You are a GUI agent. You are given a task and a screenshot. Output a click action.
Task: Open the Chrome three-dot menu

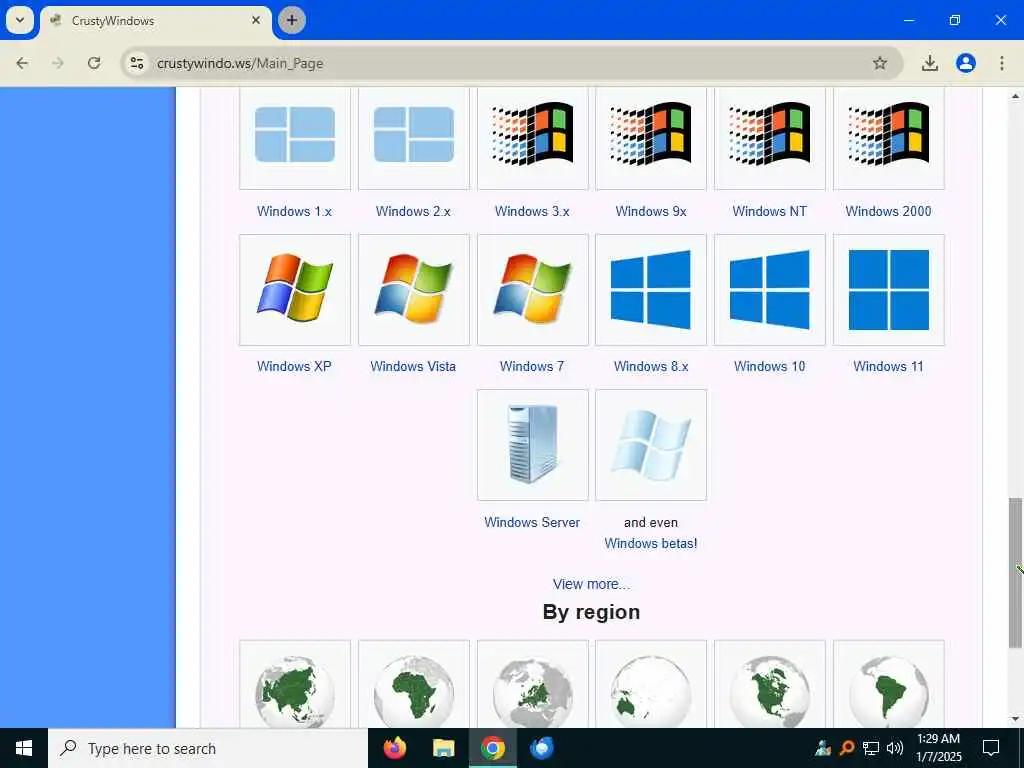pyautogui.click(x=1002, y=63)
